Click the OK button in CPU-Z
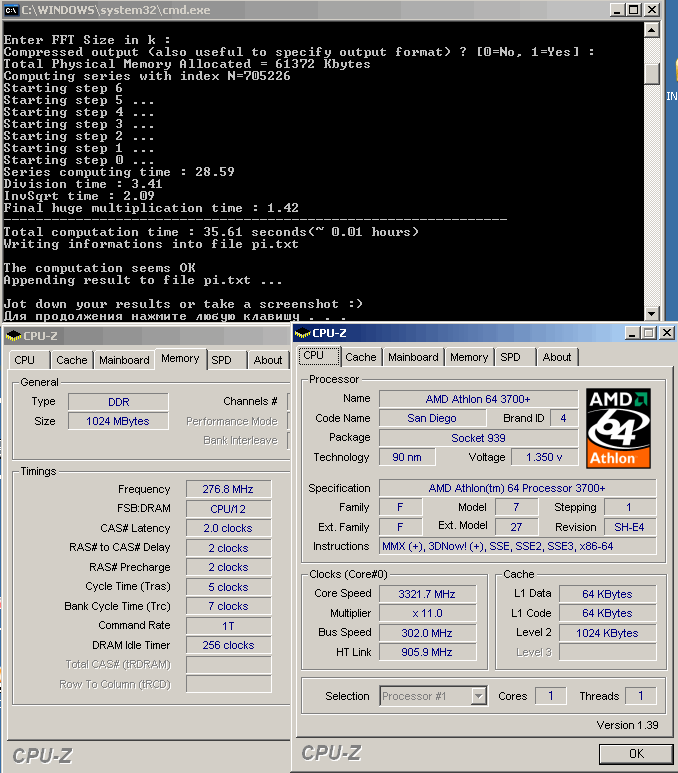This screenshot has width=678, height=773. point(636,754)
